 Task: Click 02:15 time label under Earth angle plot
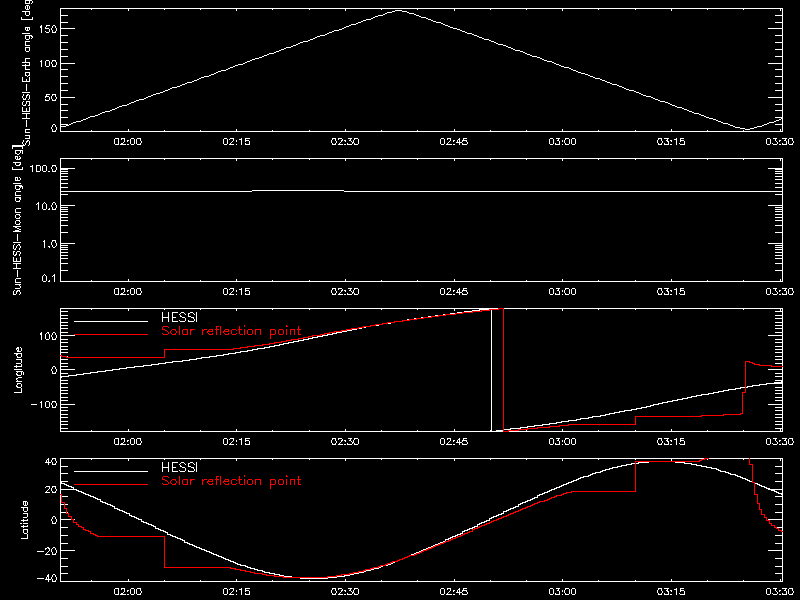pos(236,142)
